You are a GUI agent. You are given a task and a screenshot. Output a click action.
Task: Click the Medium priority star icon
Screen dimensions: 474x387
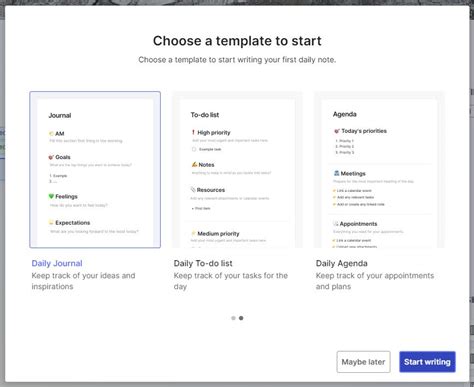point(193,233)
